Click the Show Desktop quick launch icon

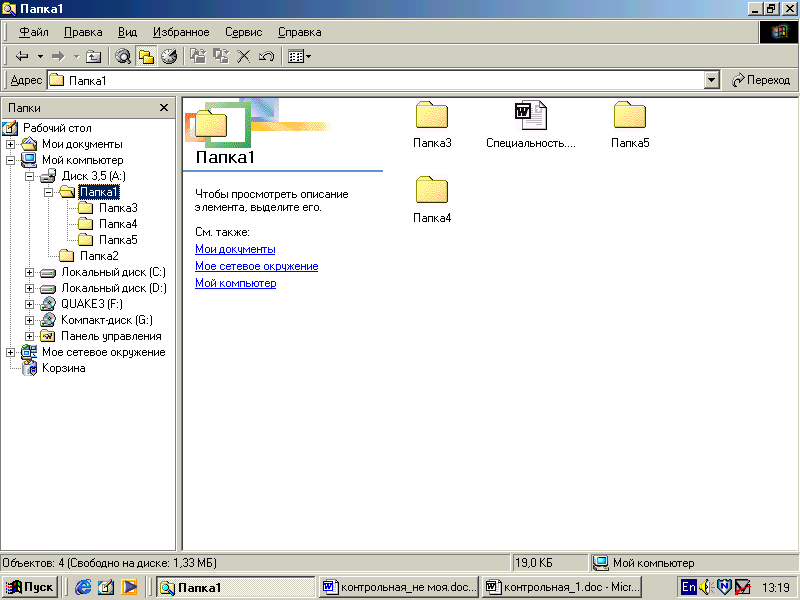point(106,588)
